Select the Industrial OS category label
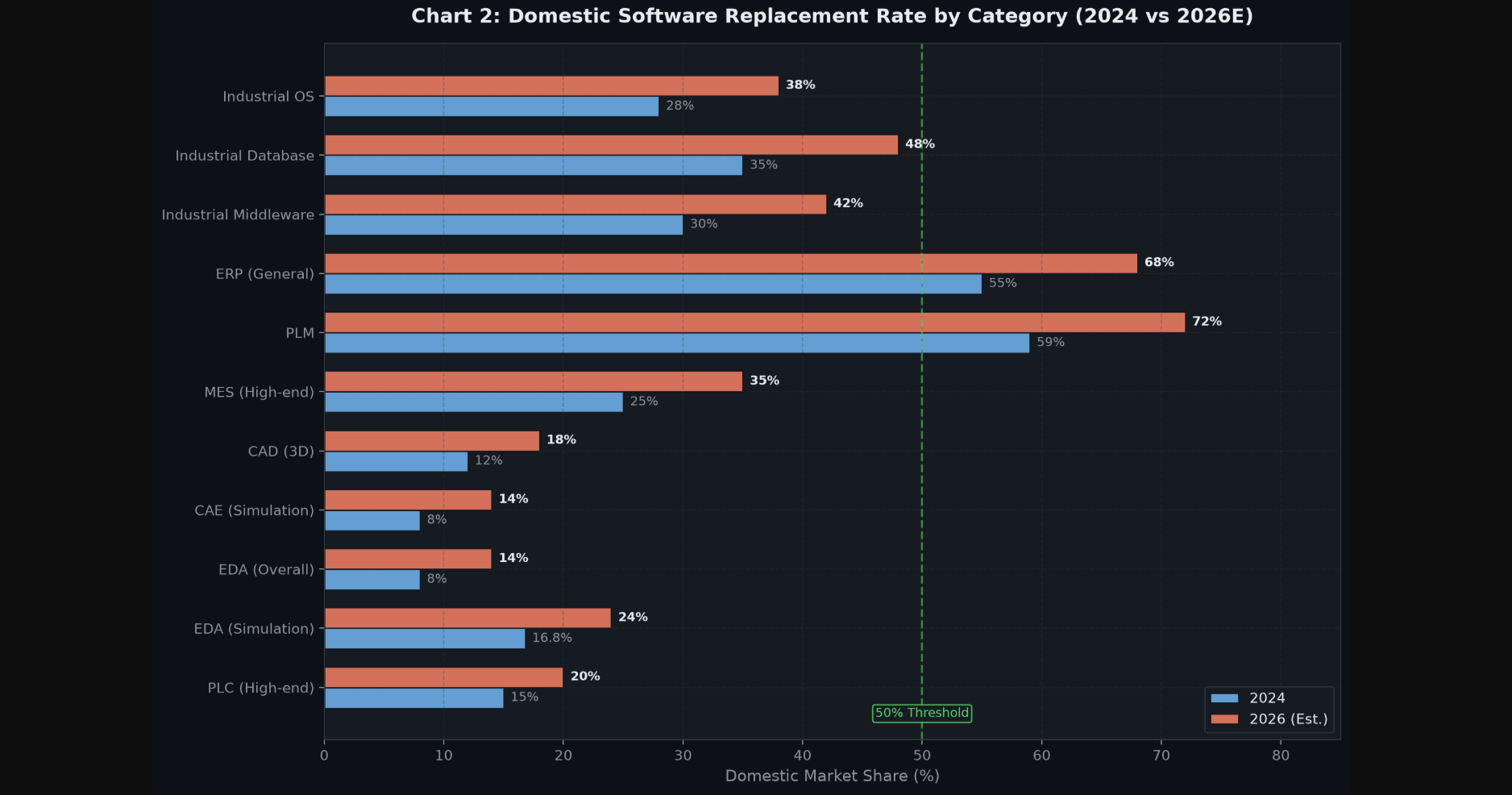1512x795 pixels. [x=268, y=97]
